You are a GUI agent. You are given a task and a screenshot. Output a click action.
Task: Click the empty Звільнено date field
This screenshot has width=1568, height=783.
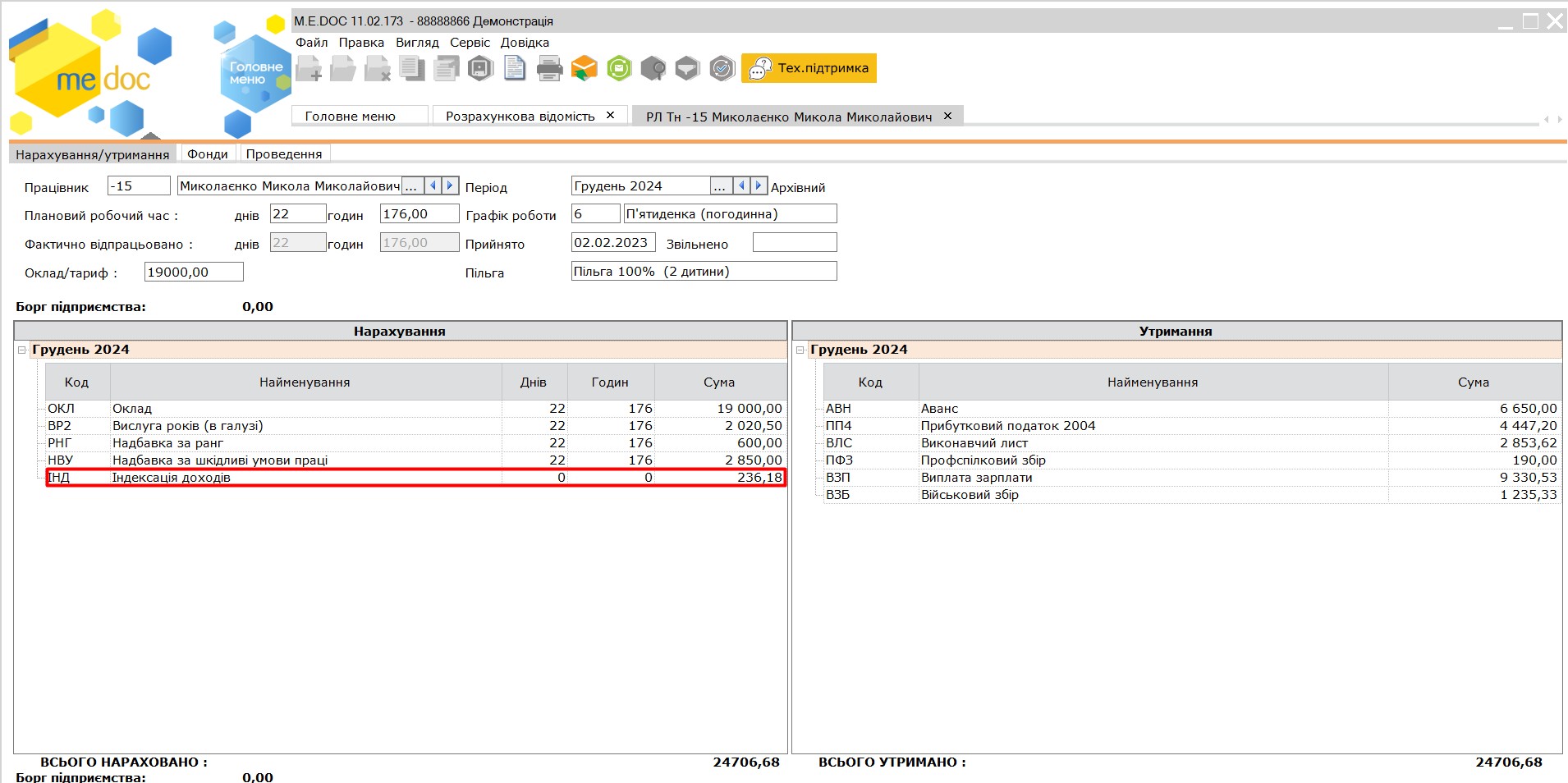point(795,243)
